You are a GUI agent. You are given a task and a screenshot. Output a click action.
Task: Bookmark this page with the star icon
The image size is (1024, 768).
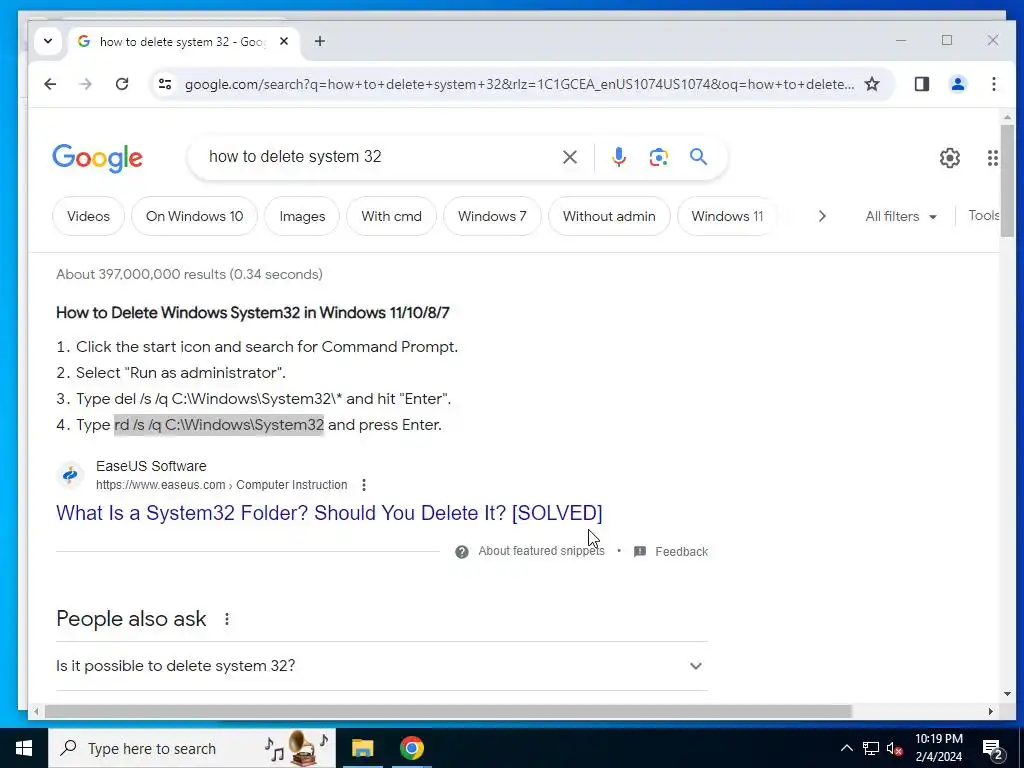[872, 84]
